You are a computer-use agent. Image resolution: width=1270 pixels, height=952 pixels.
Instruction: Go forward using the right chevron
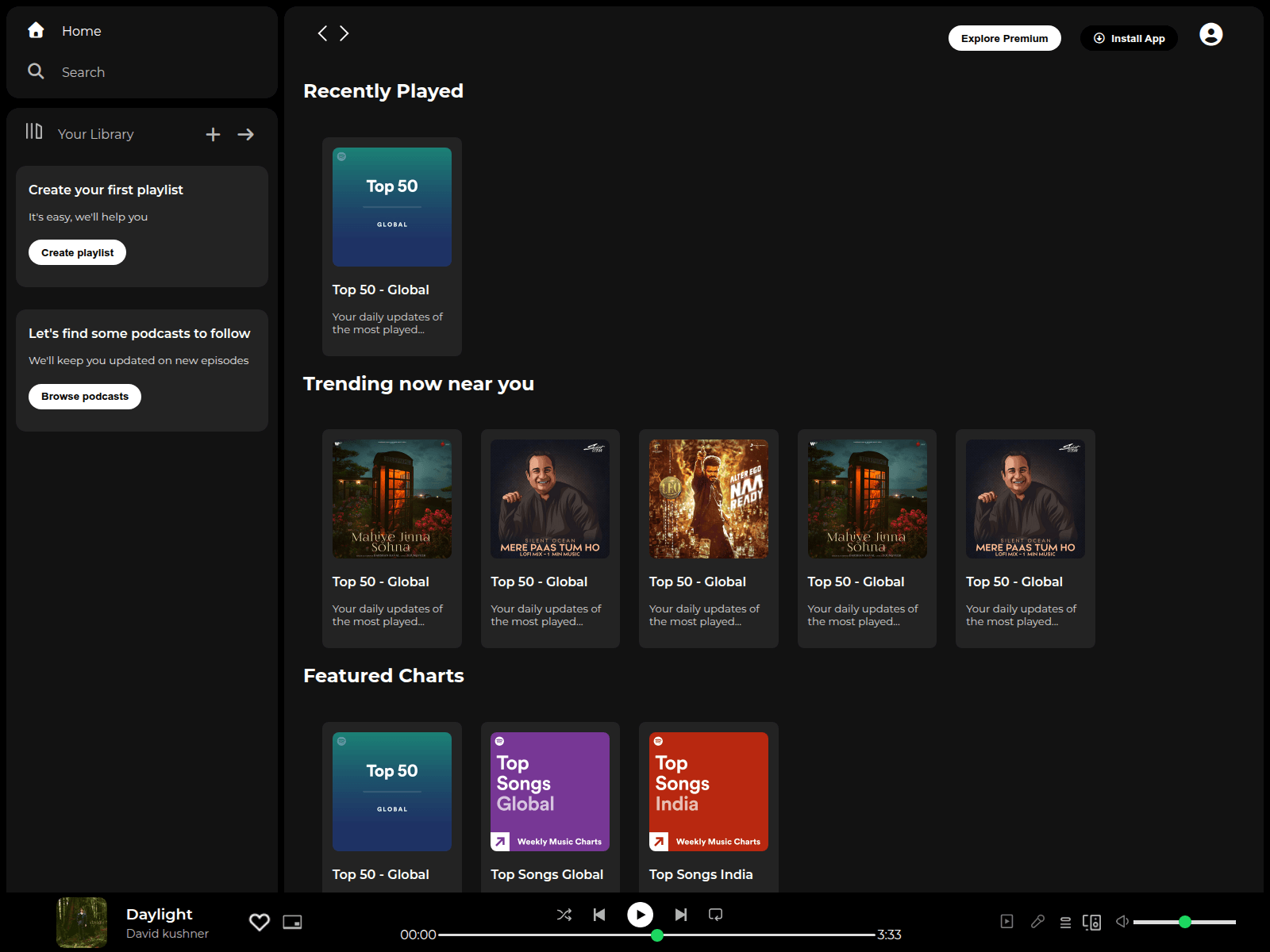344,33
